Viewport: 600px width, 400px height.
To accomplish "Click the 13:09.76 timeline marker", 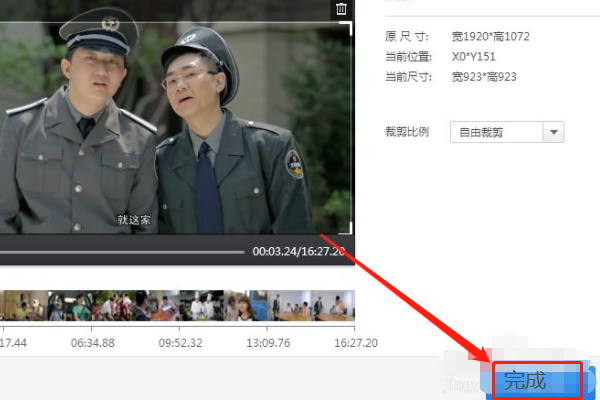I will tap(268, 343).
